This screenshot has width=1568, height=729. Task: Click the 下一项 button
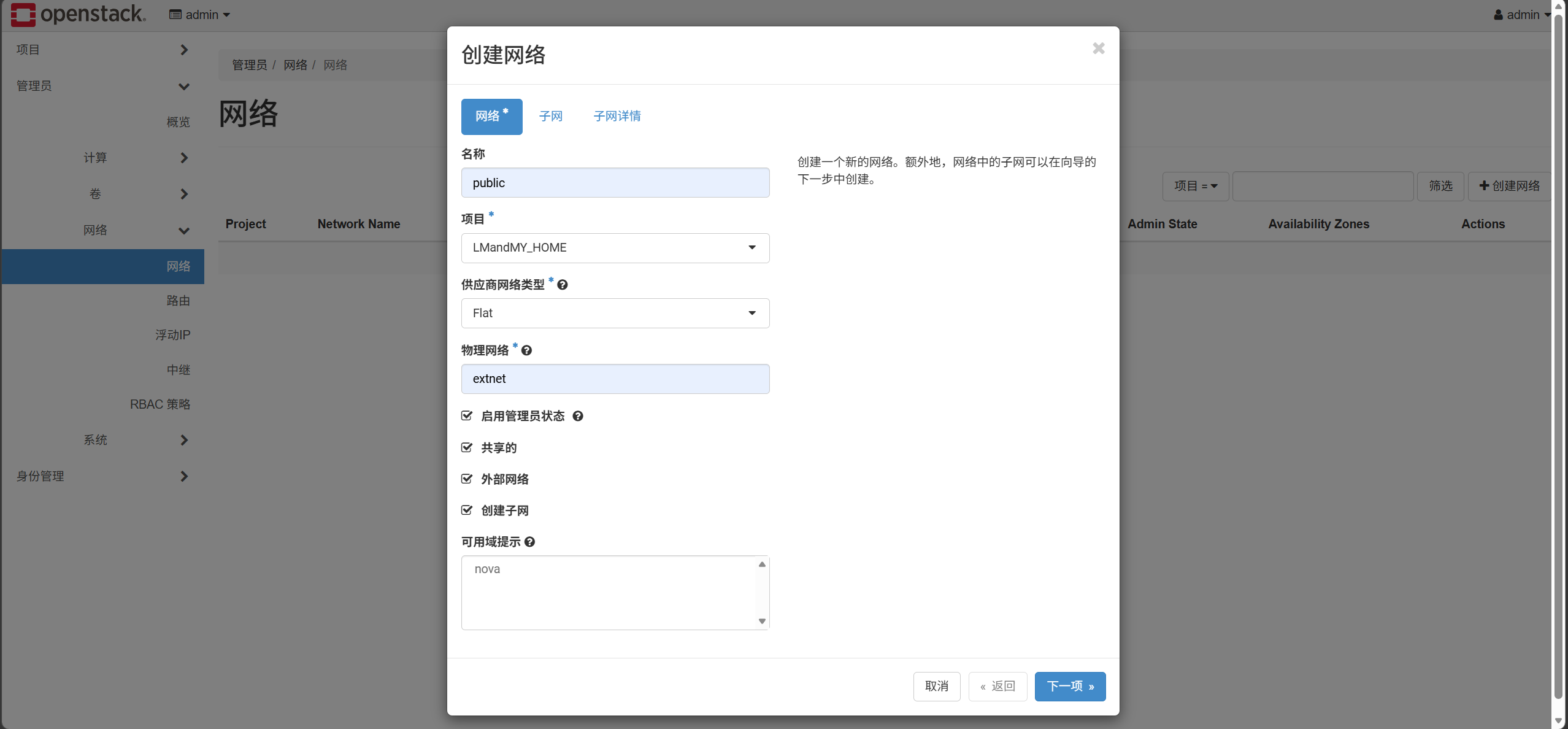click(x=1070, y=686)
